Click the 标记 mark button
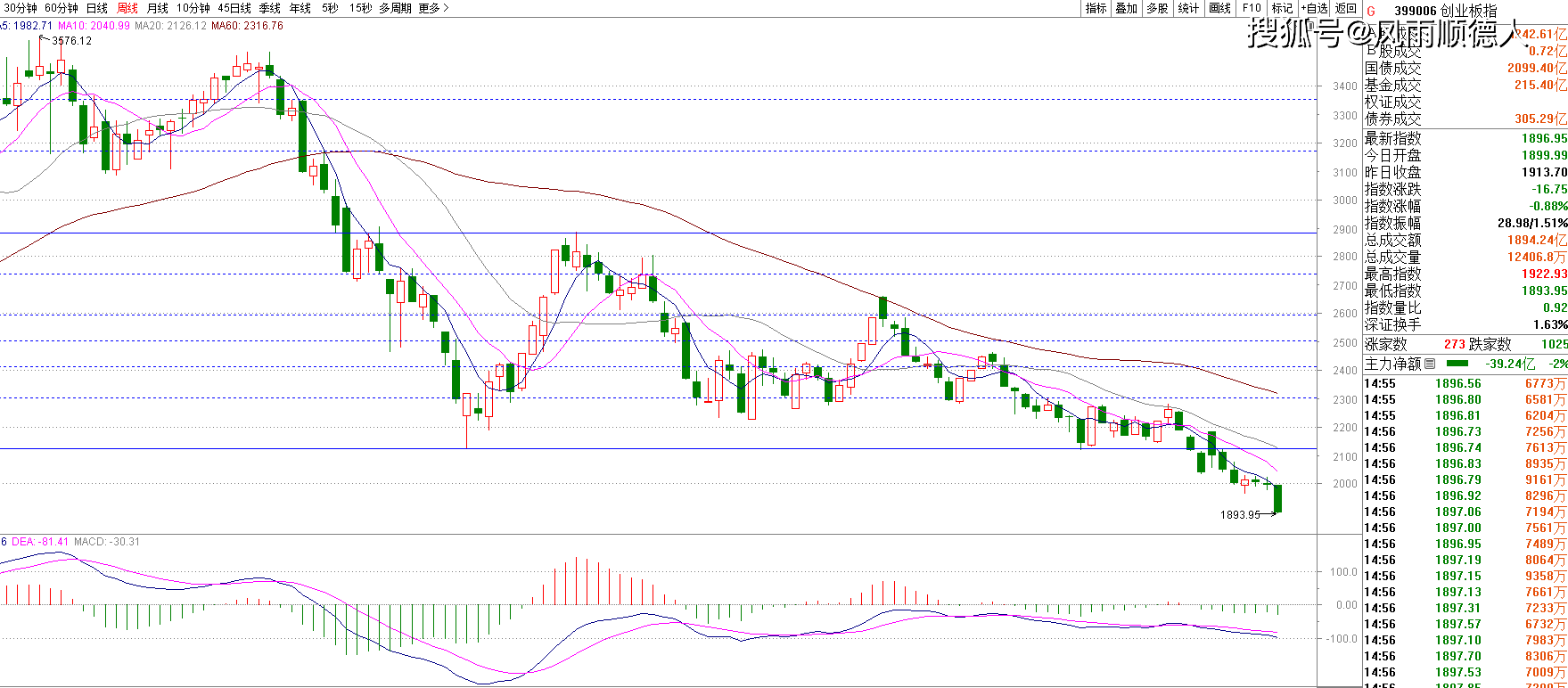 [x=1282, y=8]
